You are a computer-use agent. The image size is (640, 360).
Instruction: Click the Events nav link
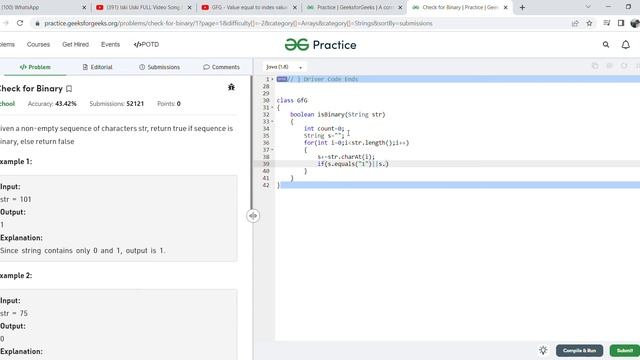point(110,44)
